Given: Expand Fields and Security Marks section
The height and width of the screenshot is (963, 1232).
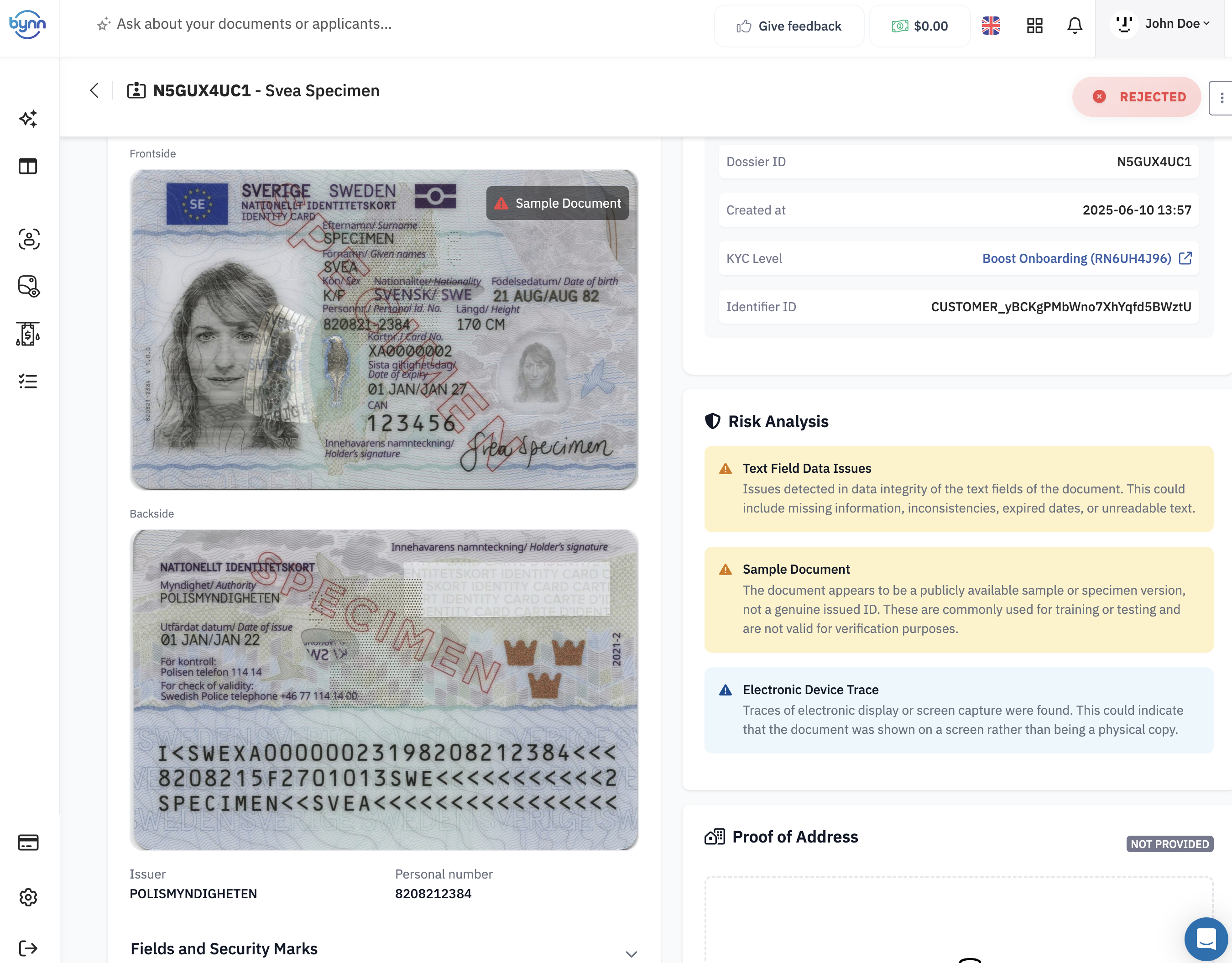Looking at the screenshot, I should tap(631, 954).
